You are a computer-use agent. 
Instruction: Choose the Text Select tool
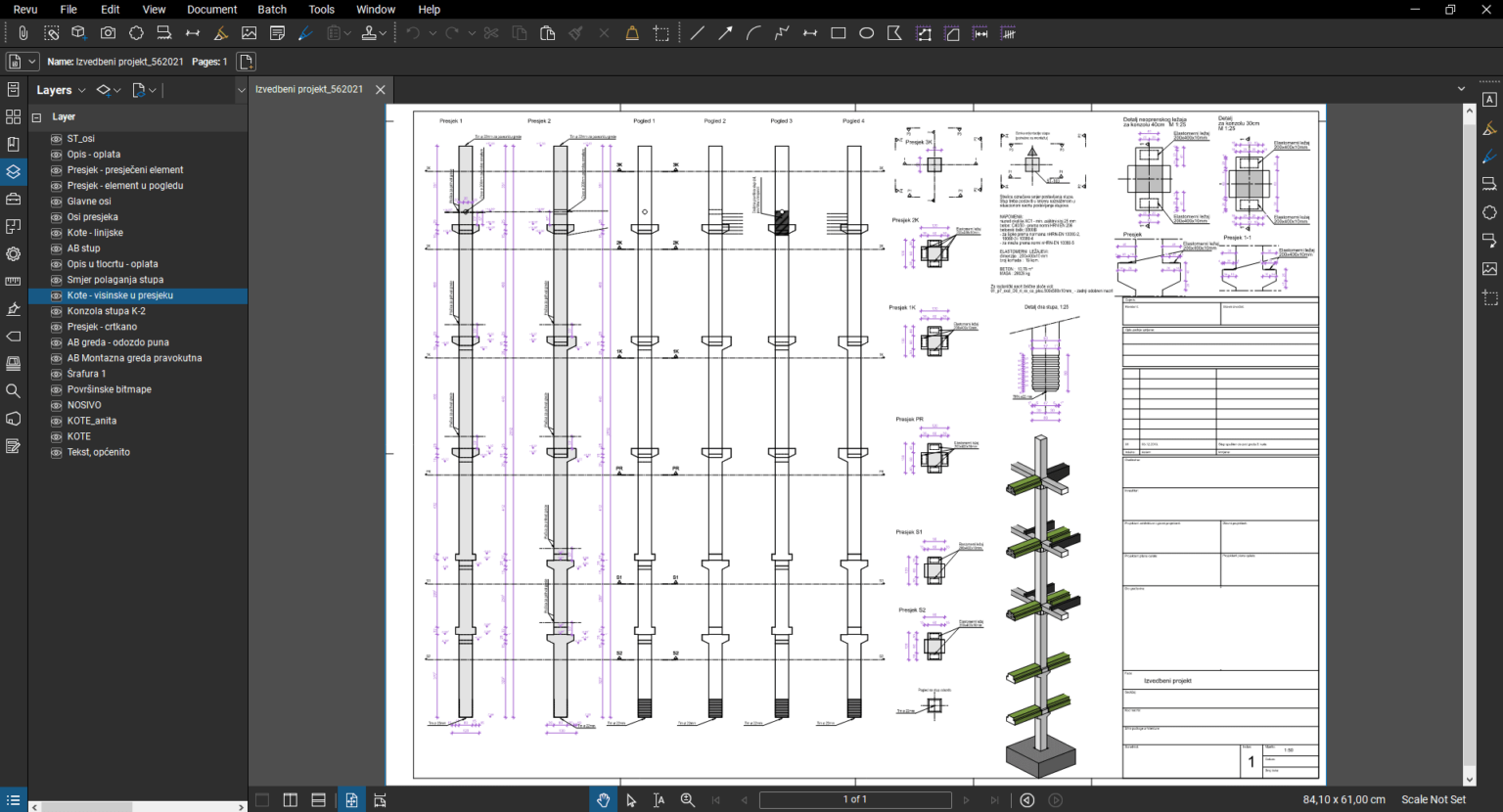point(660,800)
